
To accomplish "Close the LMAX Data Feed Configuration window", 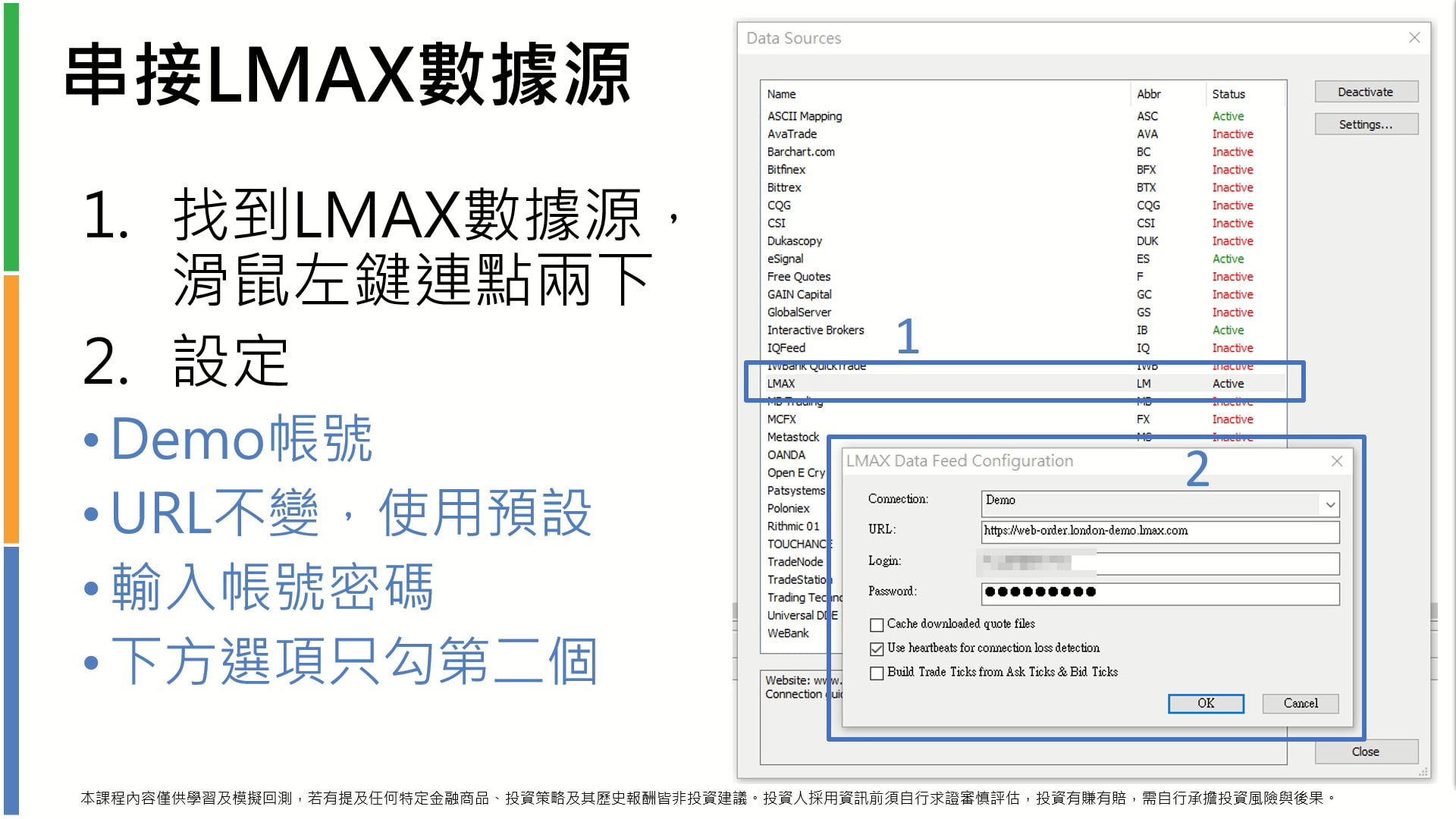I will (x=1337, y=461).
